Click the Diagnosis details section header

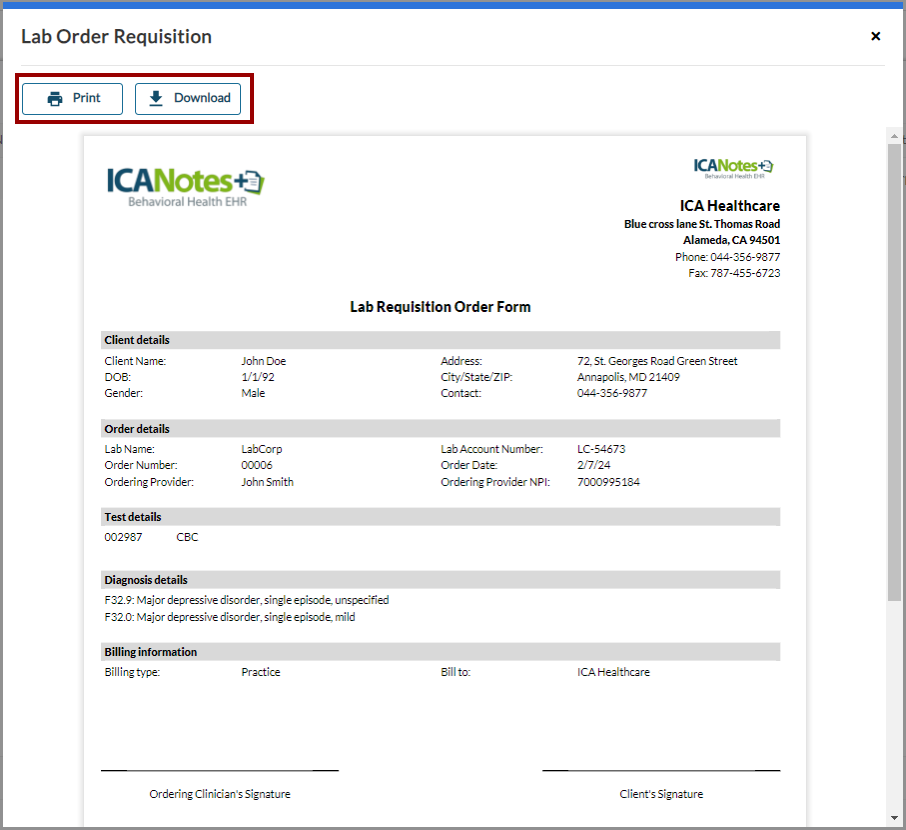(x=146, y=580)
